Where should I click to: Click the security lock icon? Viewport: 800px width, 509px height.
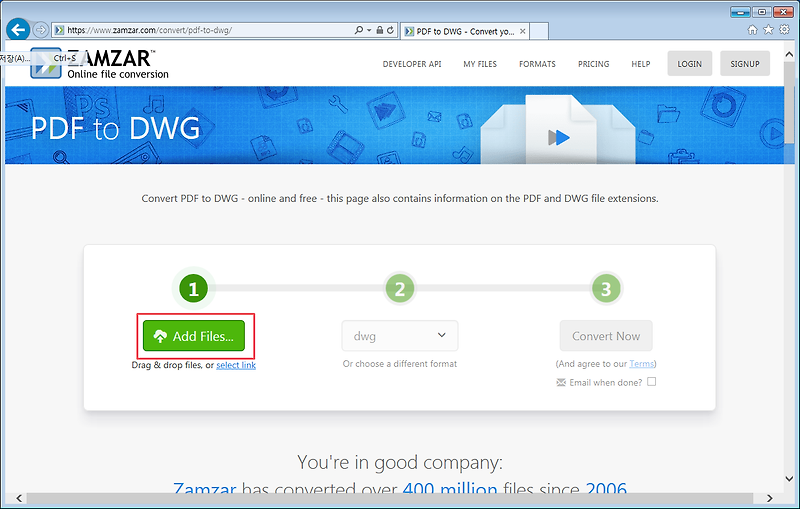380,30
